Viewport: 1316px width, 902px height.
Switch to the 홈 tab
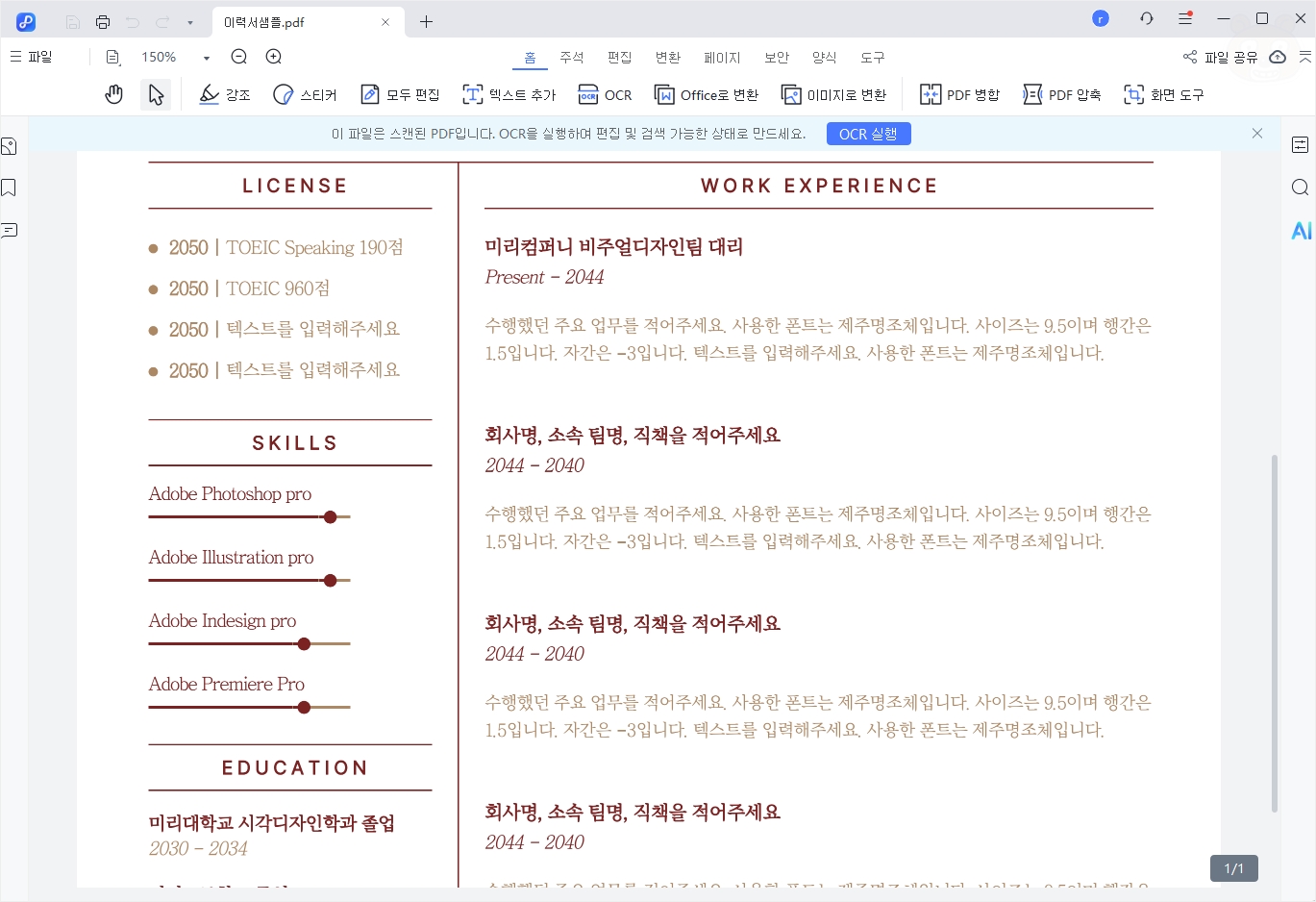click(x=530, y=58)
